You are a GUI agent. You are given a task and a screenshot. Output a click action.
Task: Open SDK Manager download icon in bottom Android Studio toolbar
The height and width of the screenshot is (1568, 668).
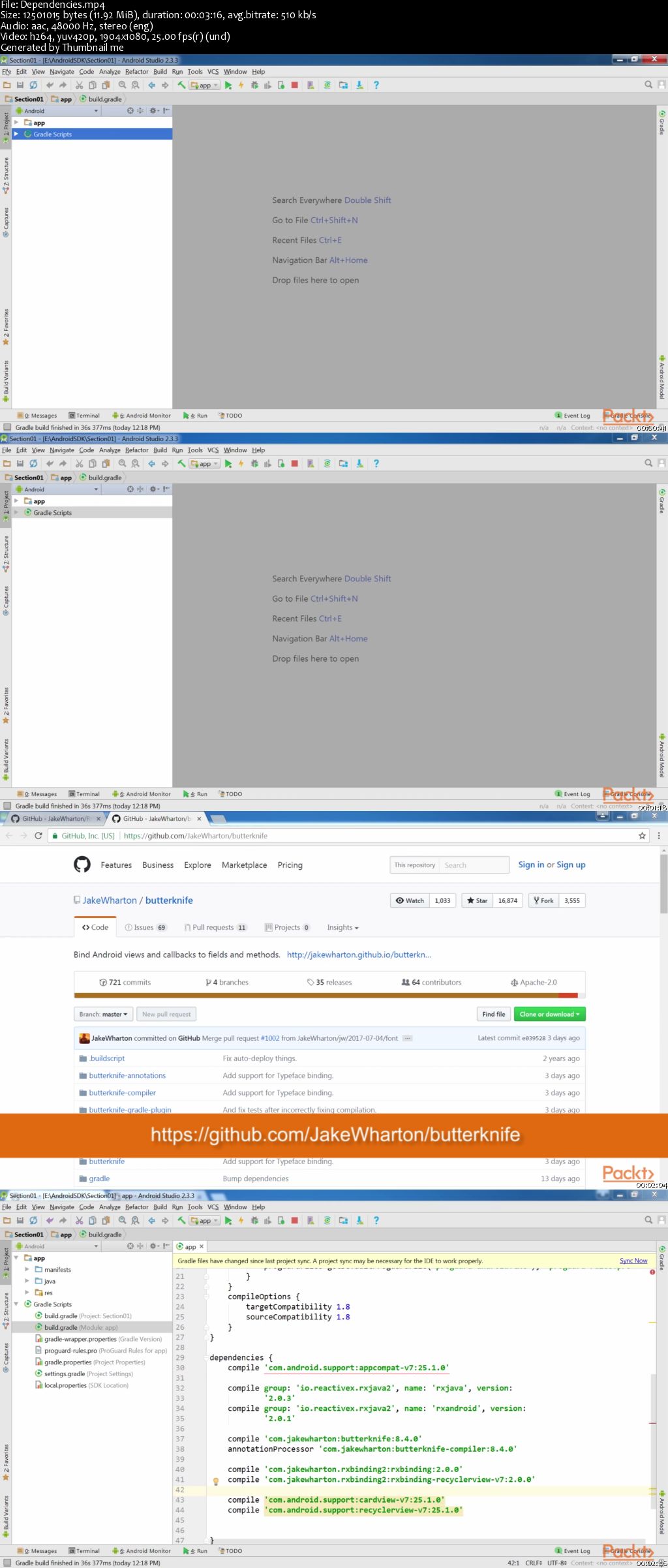tap(359, 1220)
